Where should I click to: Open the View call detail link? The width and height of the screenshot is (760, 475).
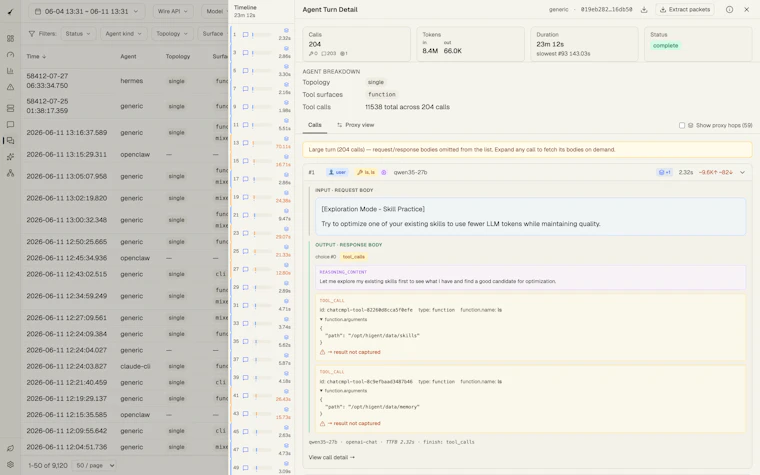(332, 457)
